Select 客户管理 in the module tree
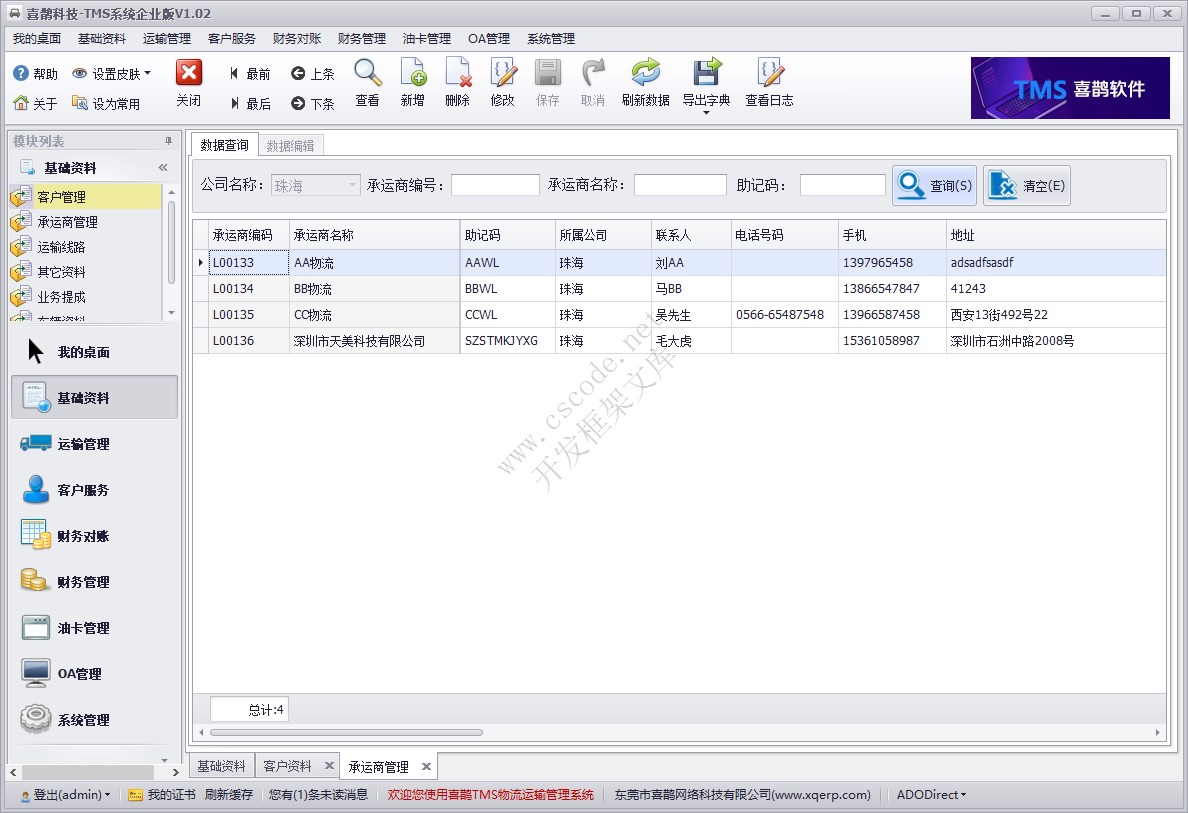Image resolution: width=1188 pixels, height=813 pixels. (86, 197)
